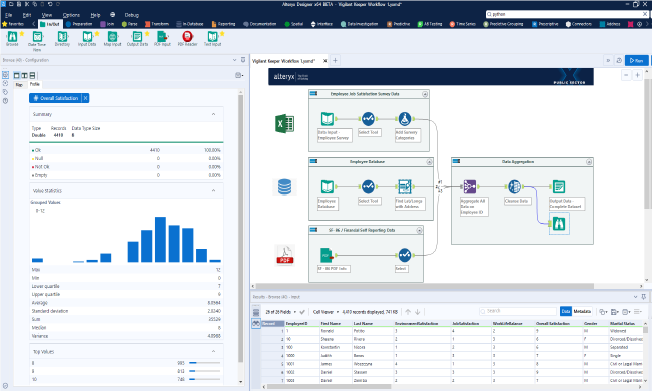Screen dimensions: 652x391
Task: Open the File menu
Action: (x=8, y=15)
